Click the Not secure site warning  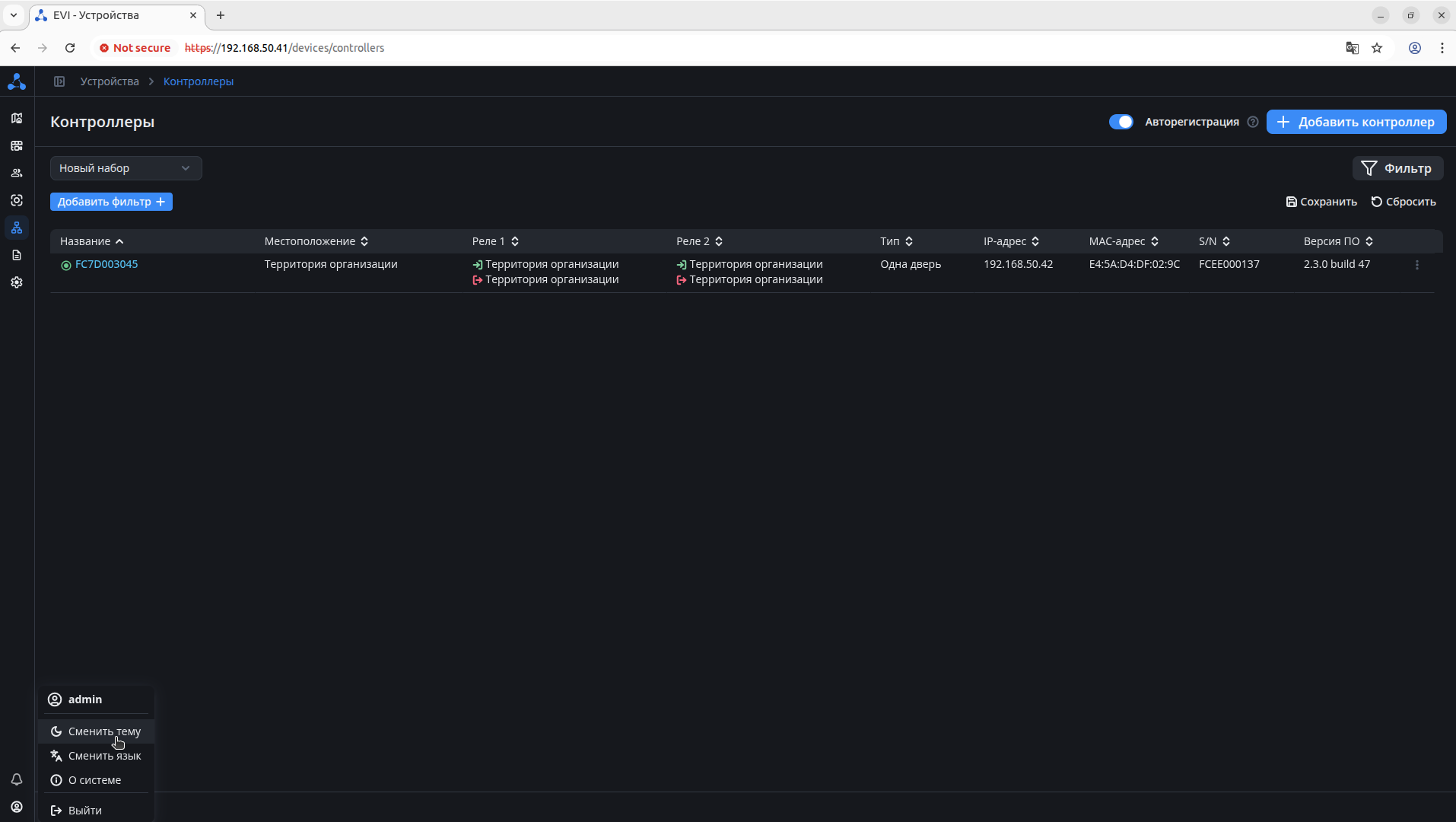pyautogui.click(x=135, y=48)
